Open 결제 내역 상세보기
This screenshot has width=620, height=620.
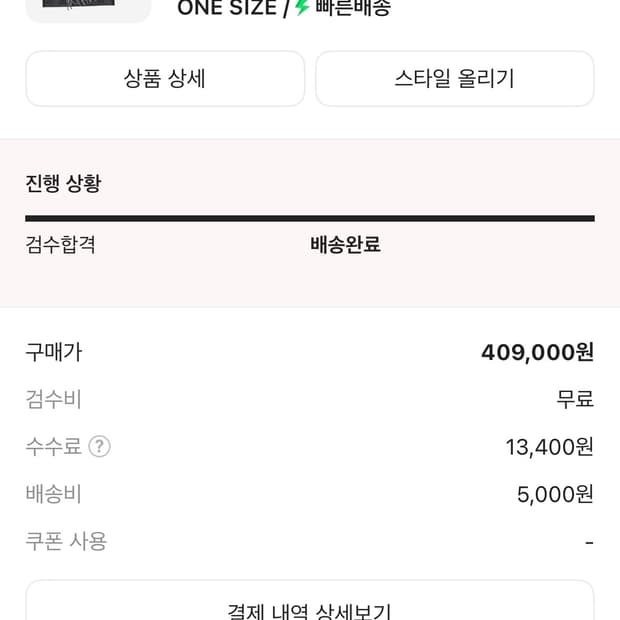click(x=310, y=607)
